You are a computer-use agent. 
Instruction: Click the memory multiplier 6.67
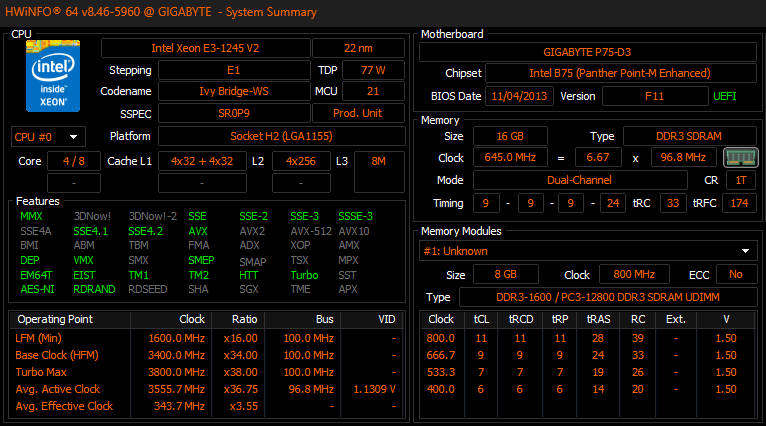coord(598,157)
